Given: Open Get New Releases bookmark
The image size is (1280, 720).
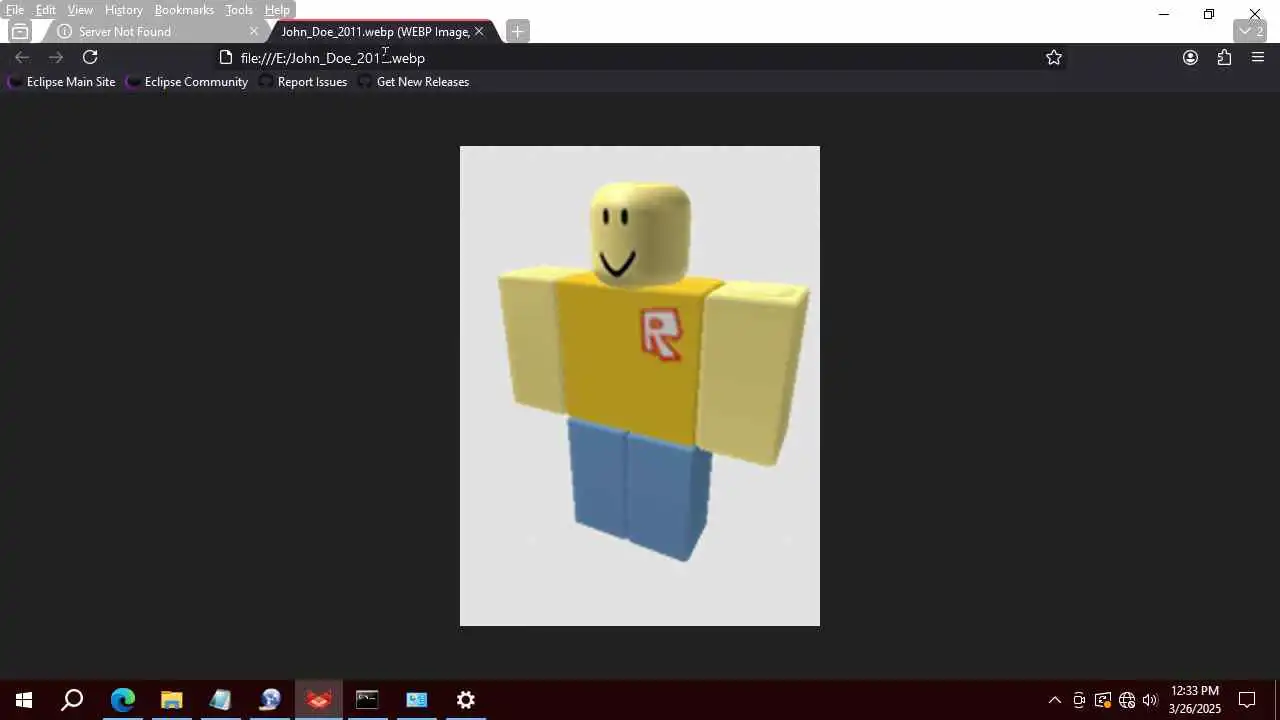Looking at the screenshot, I should pos(414,82).
